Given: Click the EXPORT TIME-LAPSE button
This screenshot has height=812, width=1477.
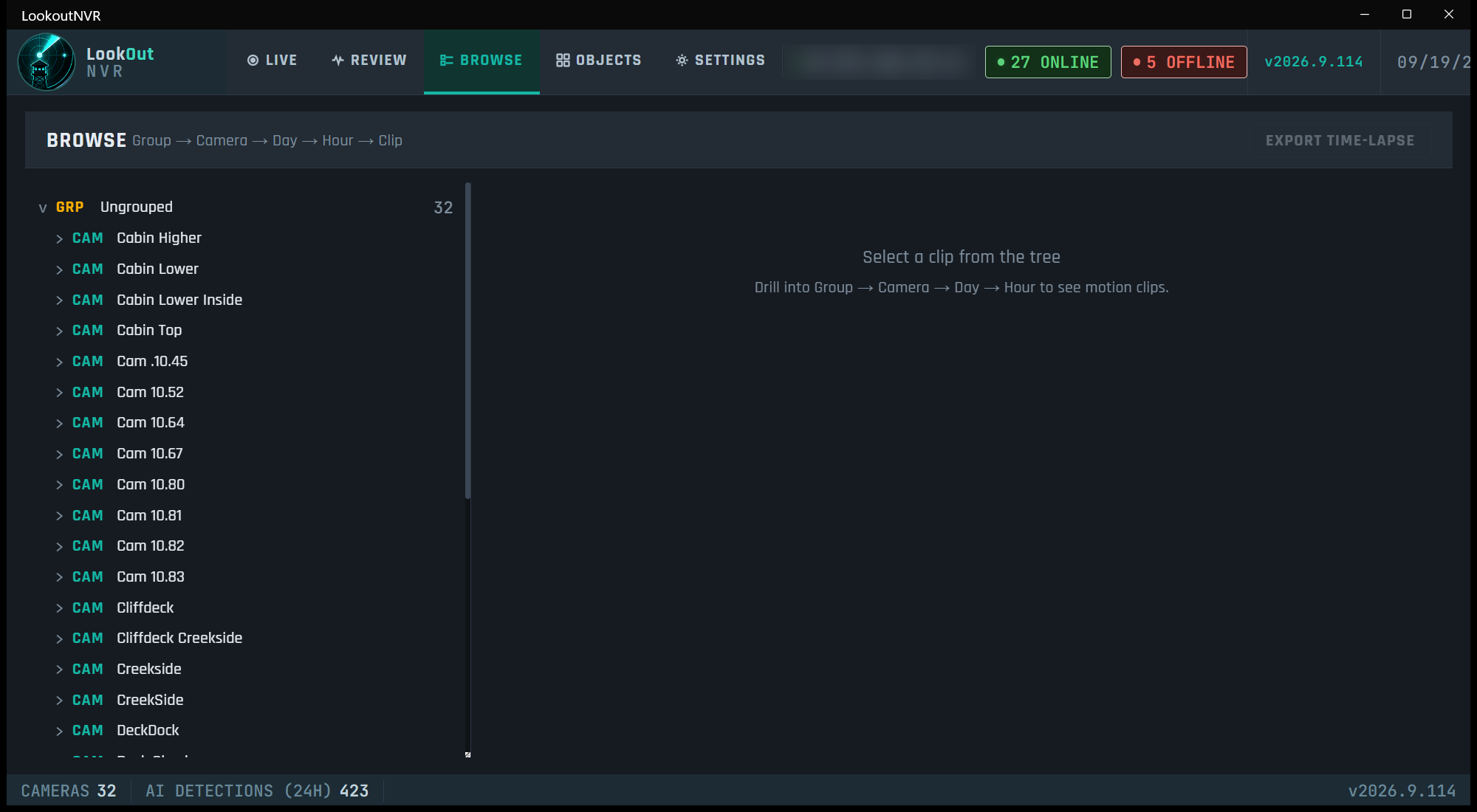Looking at the screenshot, I should 1340,140.
